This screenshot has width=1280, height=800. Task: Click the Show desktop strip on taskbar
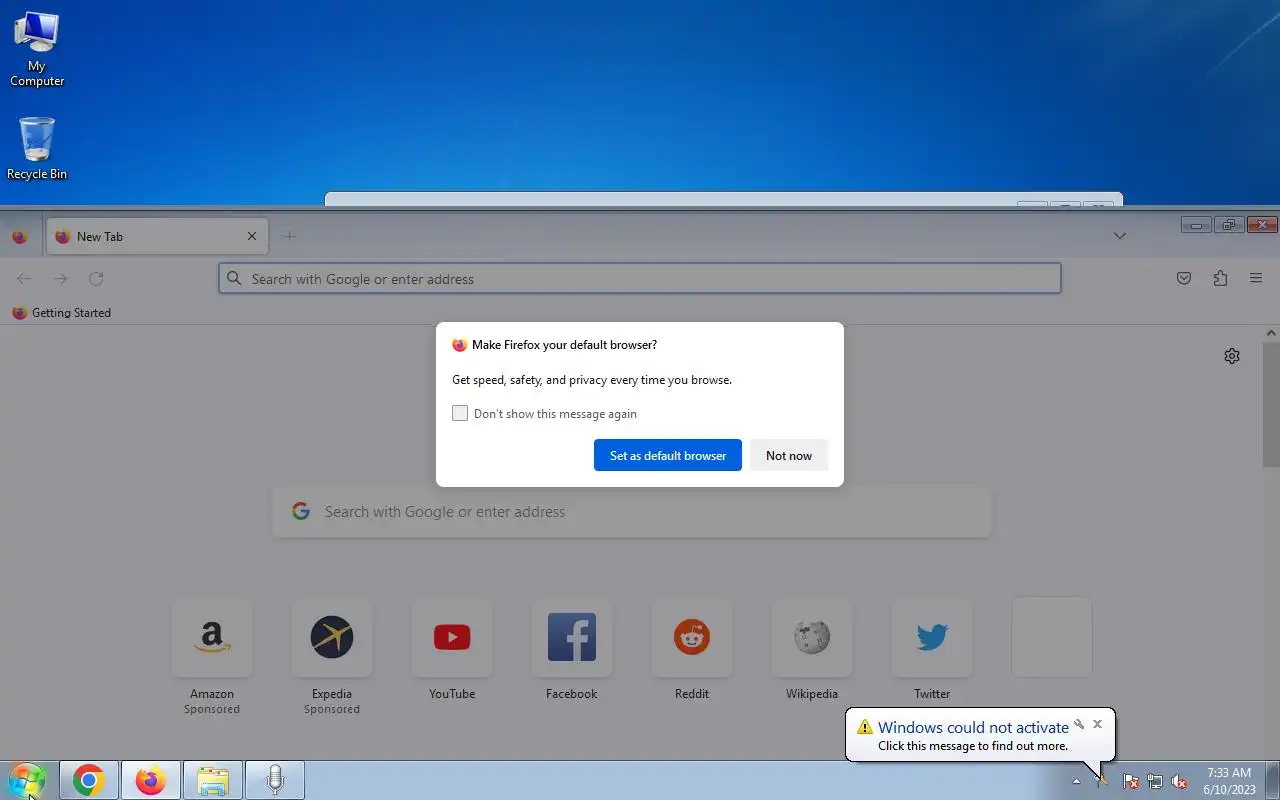1273,780
